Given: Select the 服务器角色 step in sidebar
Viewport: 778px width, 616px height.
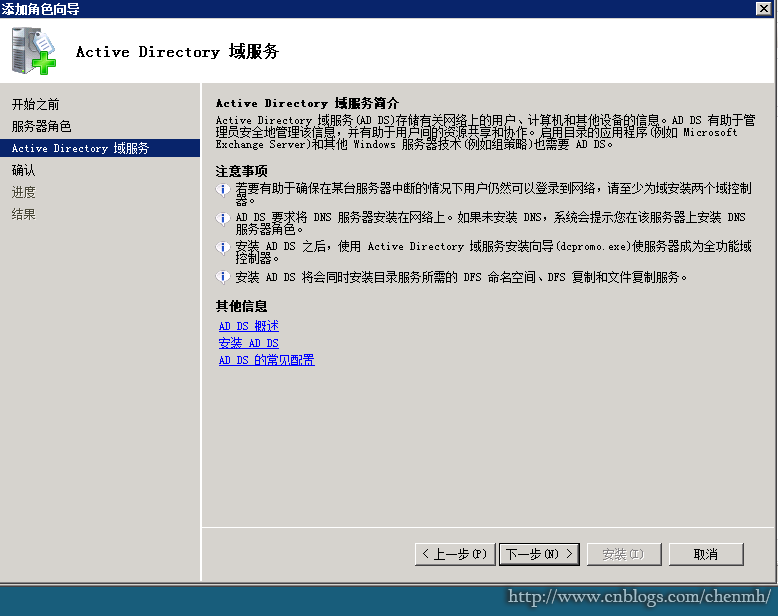Looking at the screenshot, I should pos(41,126).
